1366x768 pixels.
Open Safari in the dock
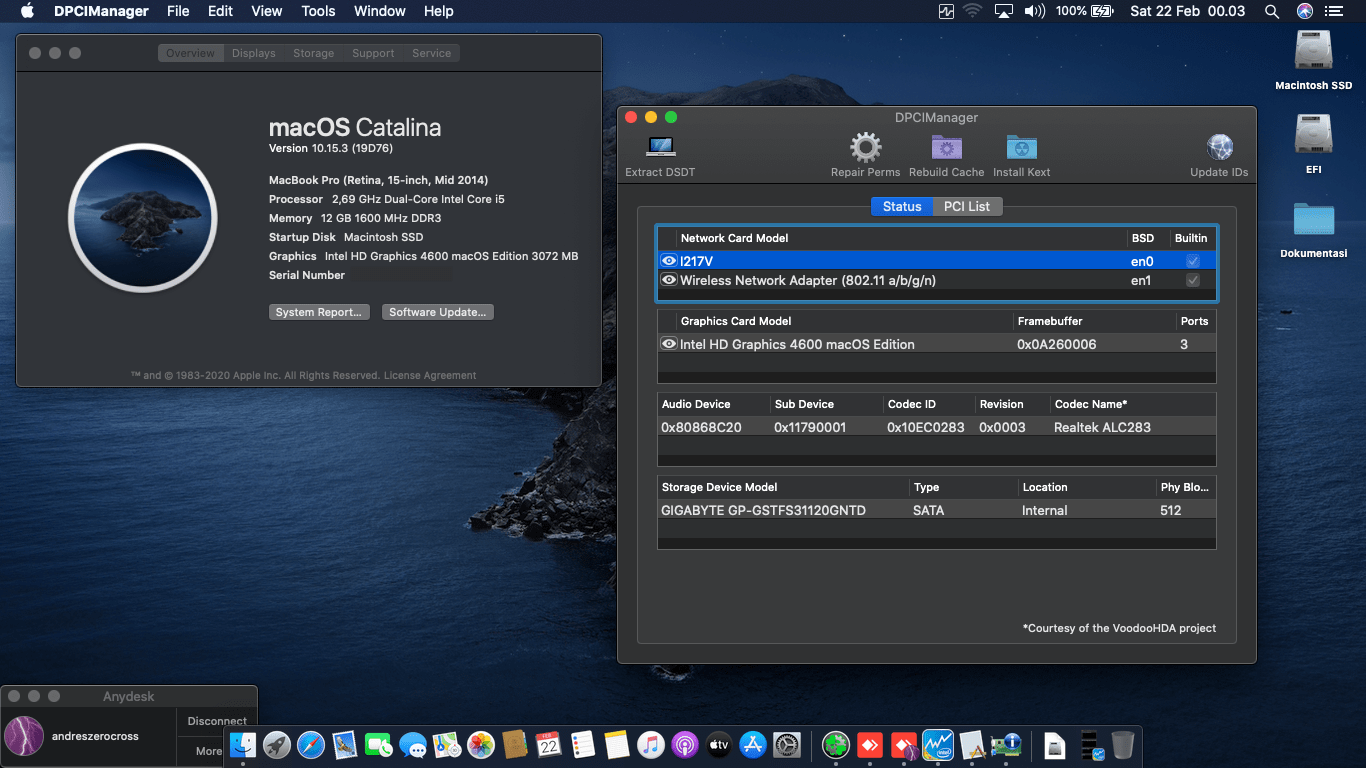click(311, 744)
